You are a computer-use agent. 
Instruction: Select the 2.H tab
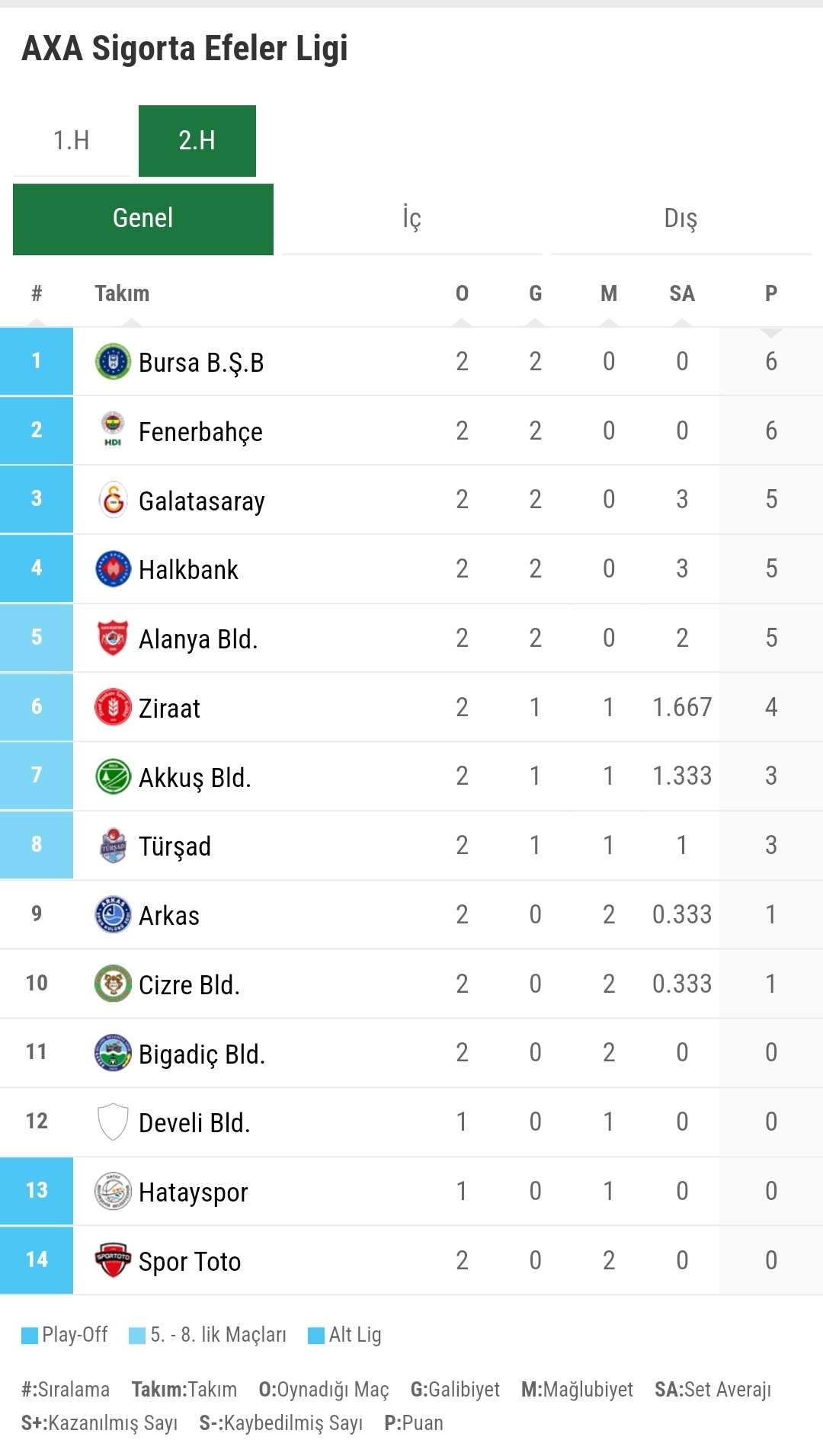point(197,141)
